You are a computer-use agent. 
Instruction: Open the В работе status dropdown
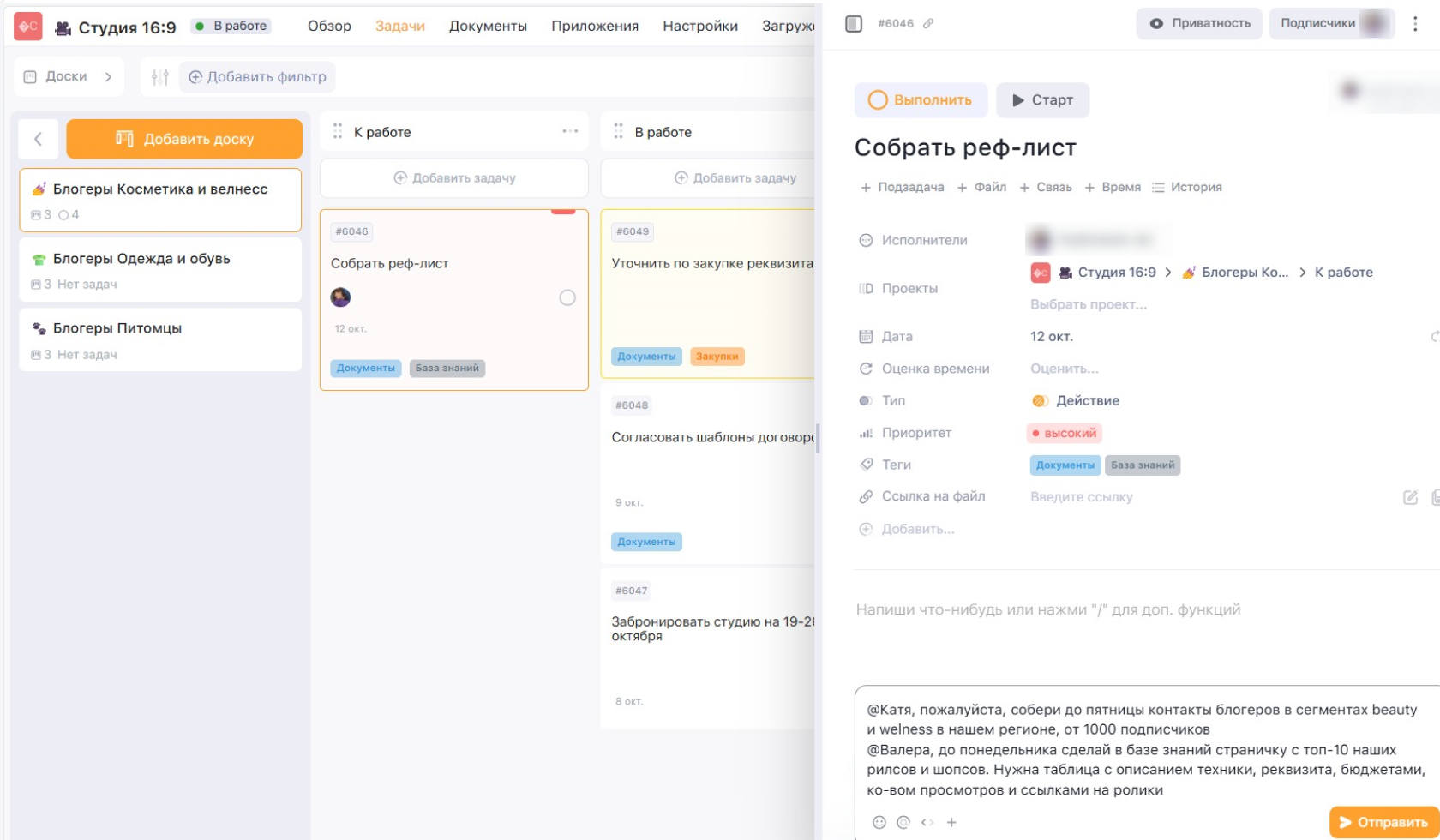[x=231, y=27]
